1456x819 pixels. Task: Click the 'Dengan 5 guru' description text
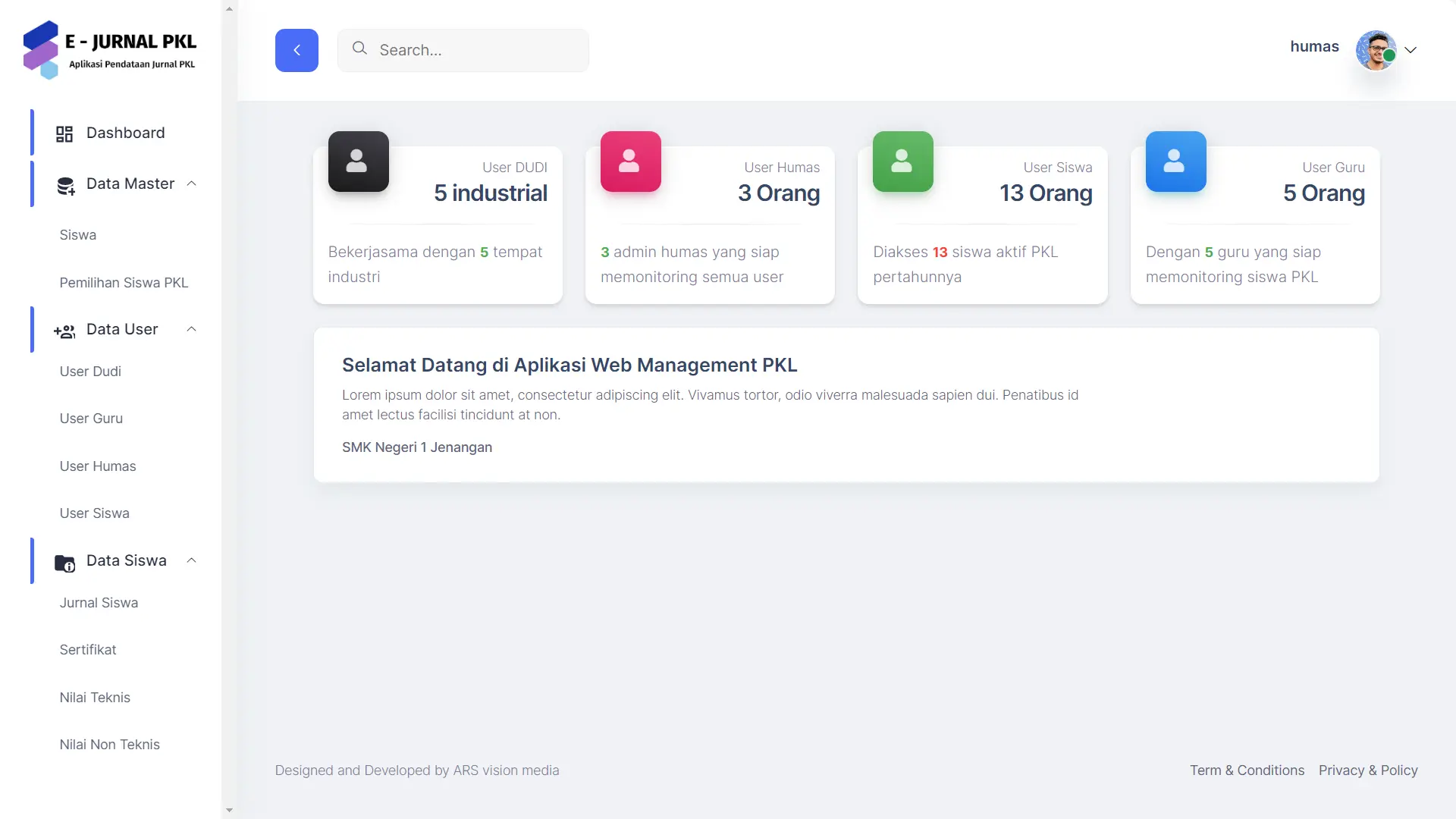point(1233,265)
